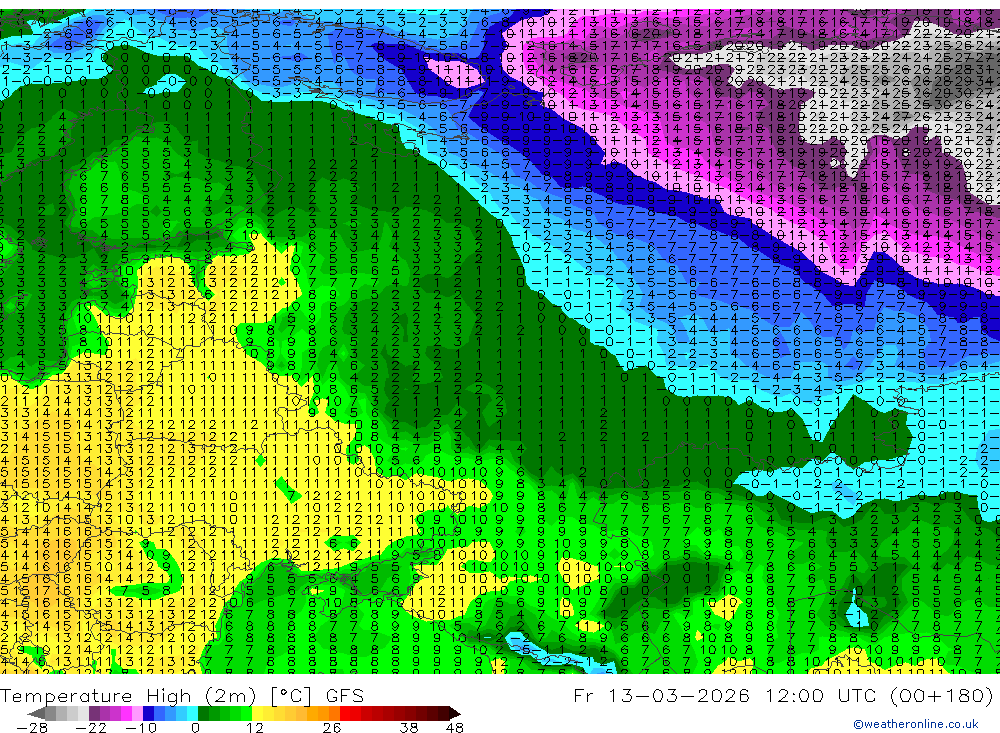Click the dark-red right arrow of color legend

coord(455,714)
